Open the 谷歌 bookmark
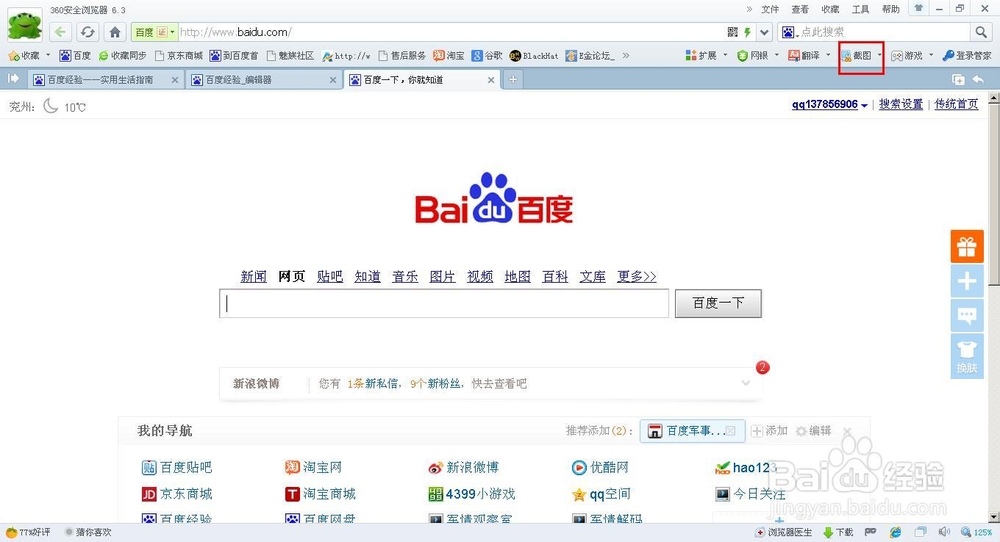1000x542 pixels. coord(487,56)
